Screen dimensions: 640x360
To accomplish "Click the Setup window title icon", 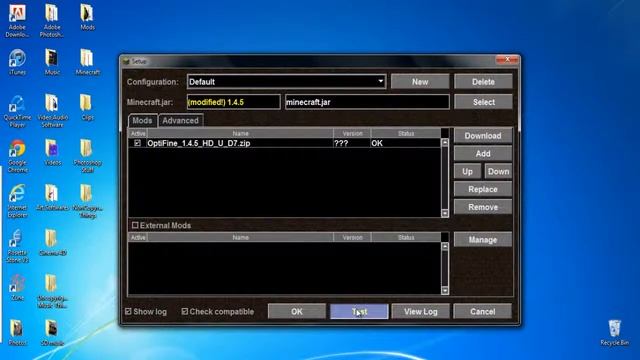I will [126, 61].
